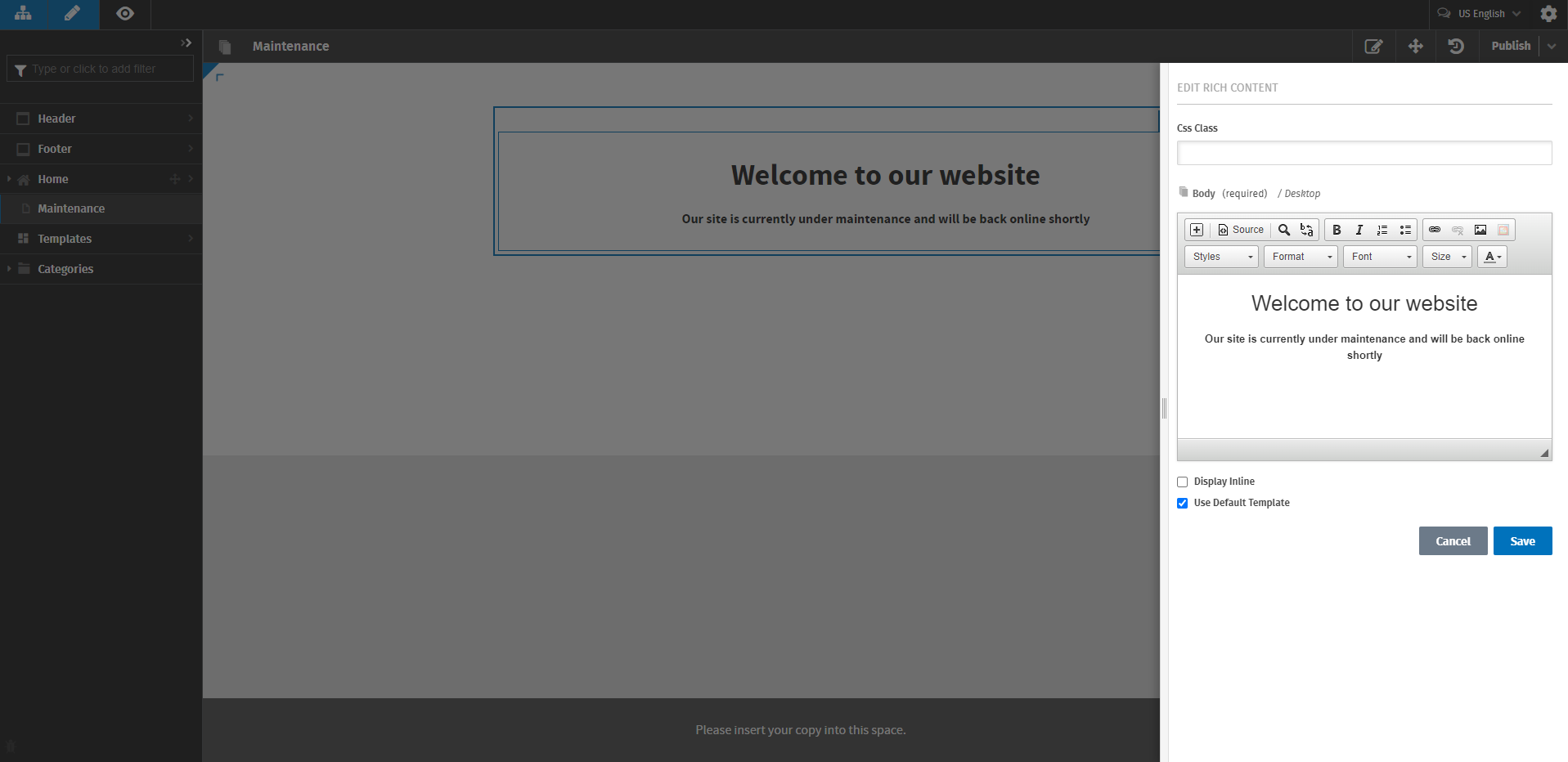Expand the Publish options chevron
The width and height of the screenshot is (1568, 762).
click(1552, 46)
